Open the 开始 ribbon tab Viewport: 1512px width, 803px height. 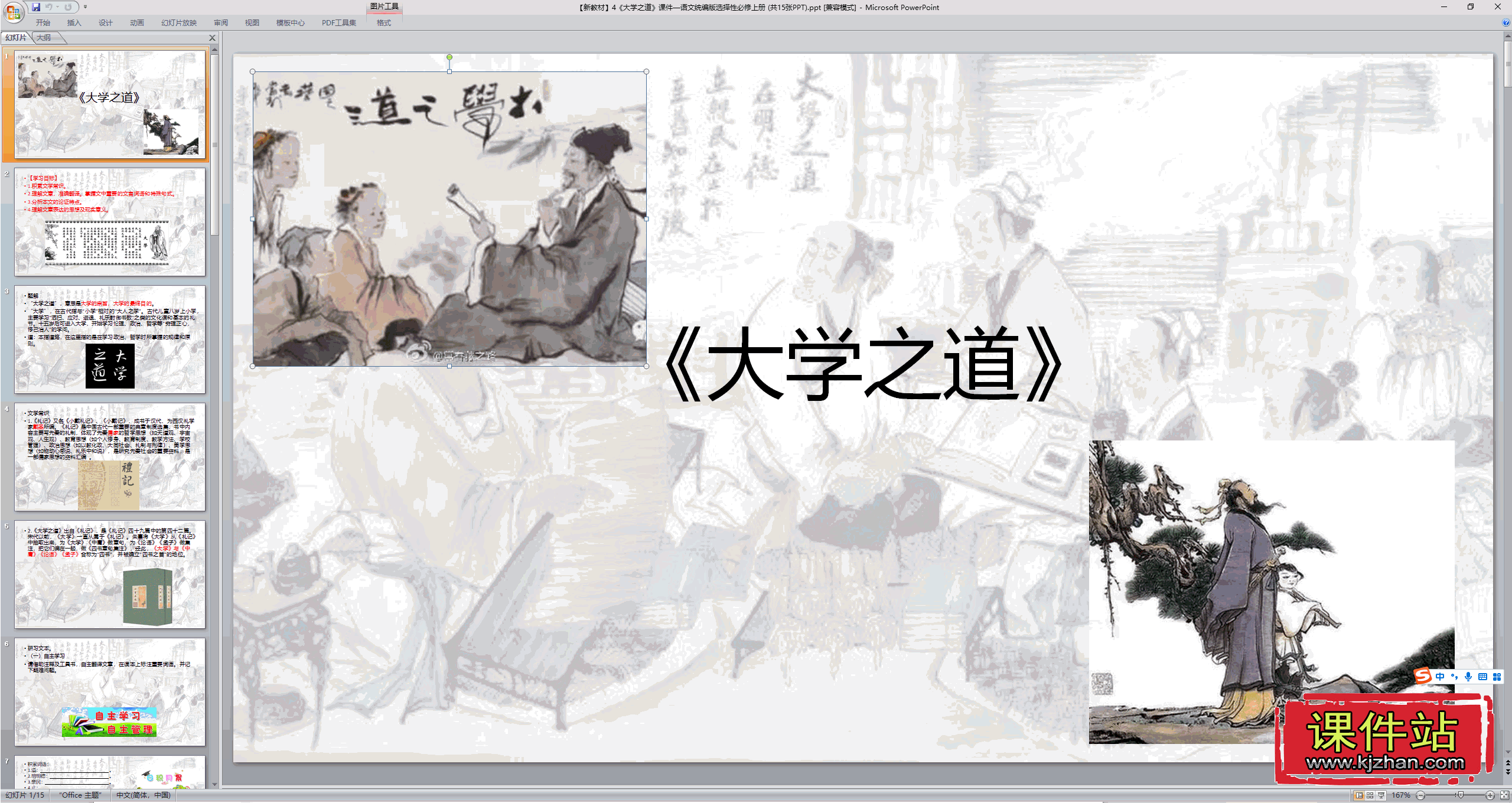43,23
